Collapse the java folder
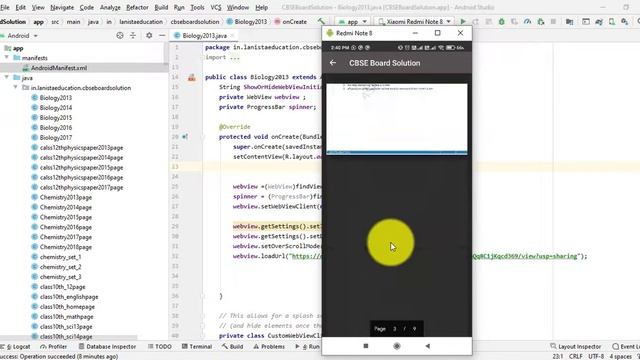640x360 pixels. click(x=7, y=77)
